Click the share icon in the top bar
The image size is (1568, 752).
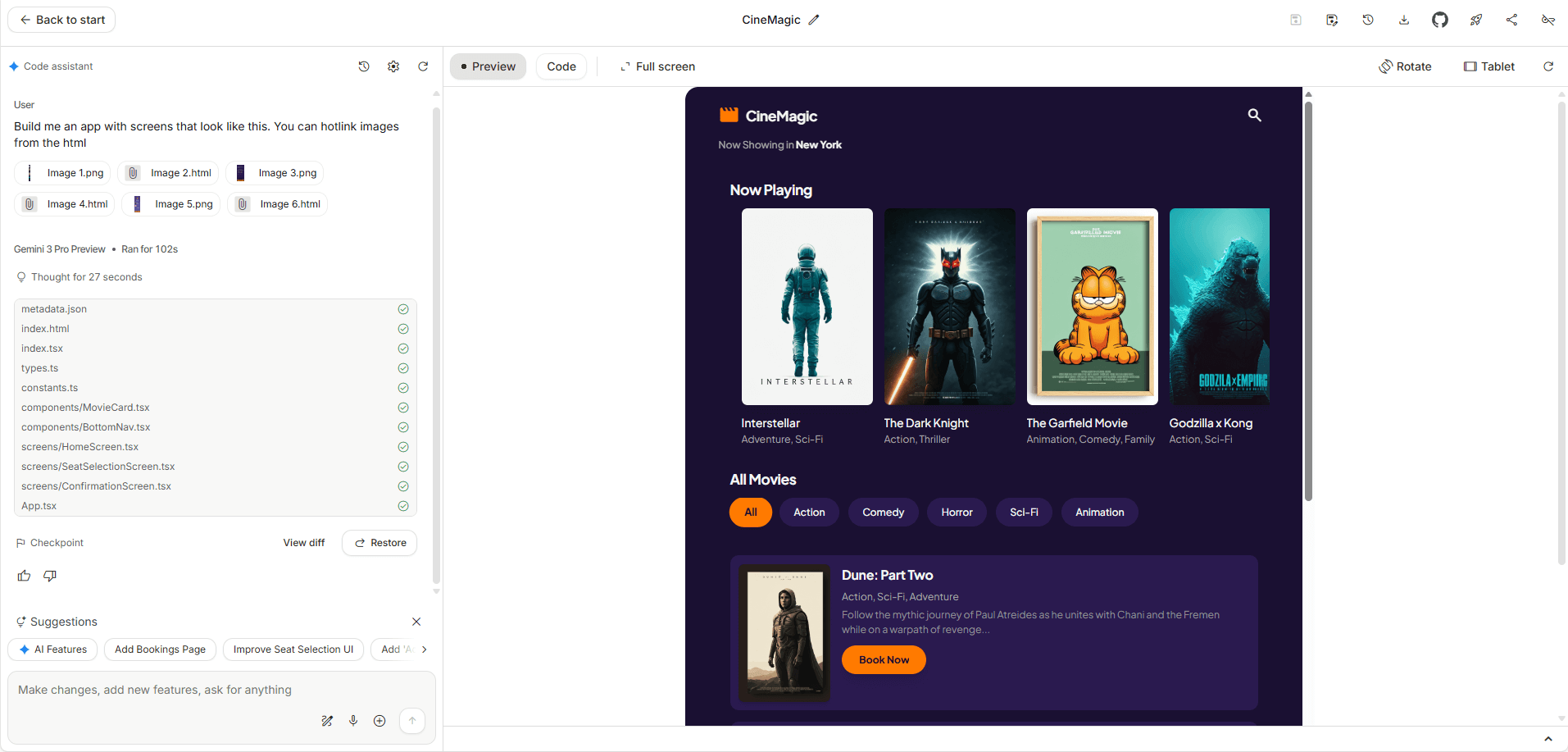point(1511,20)
